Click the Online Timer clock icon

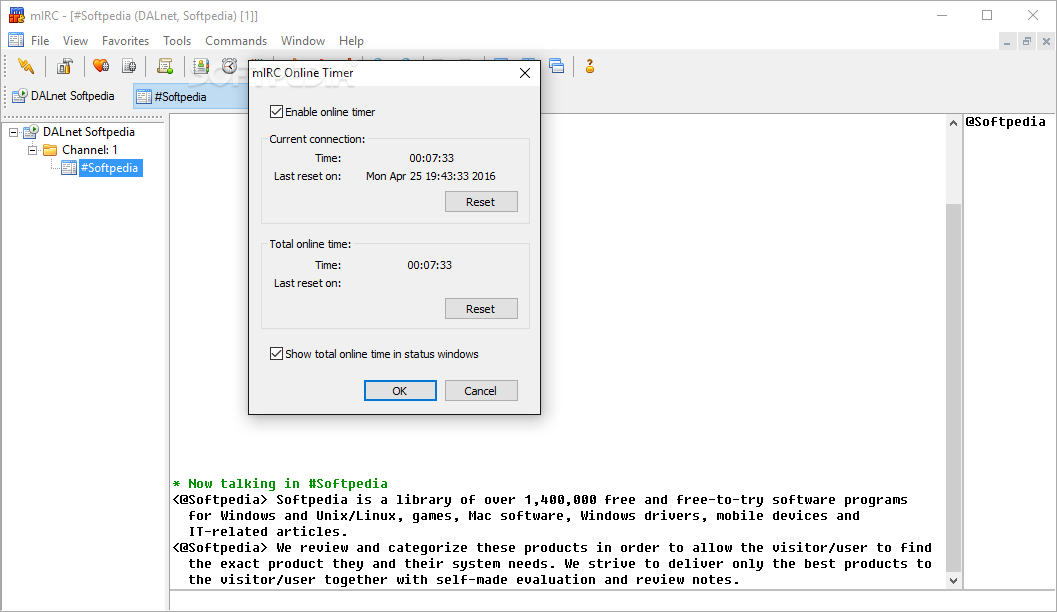[x=229, y=66]
